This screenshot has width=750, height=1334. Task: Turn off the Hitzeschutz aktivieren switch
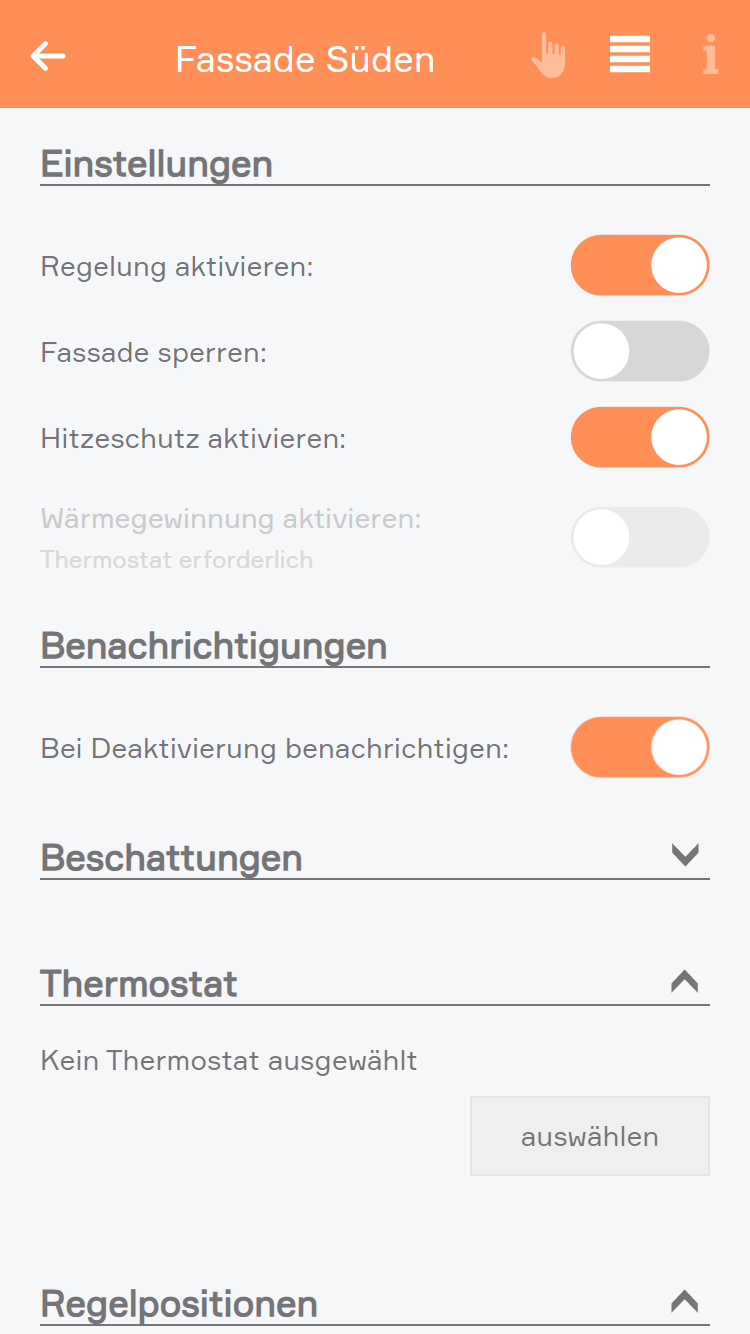coord(640,437)
